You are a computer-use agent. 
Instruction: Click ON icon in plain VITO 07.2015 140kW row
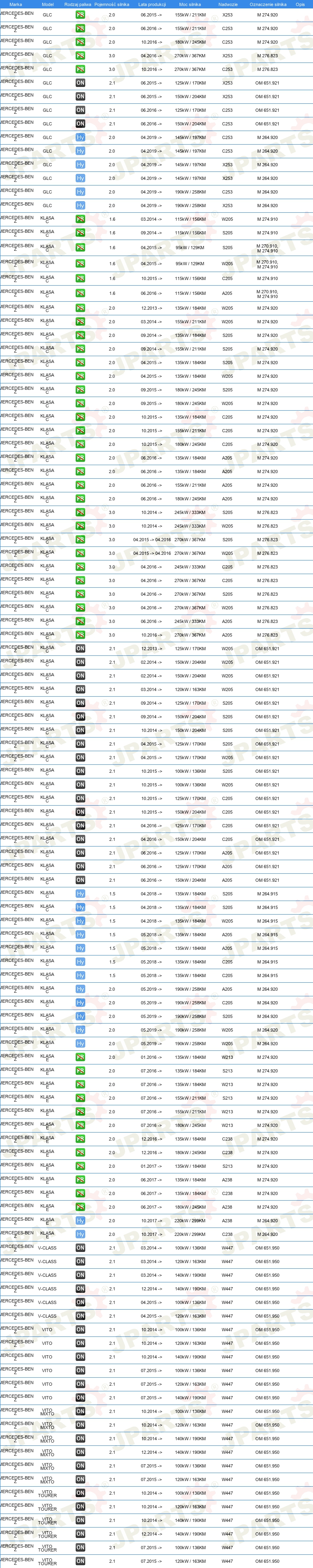(x=80, y=1398)
